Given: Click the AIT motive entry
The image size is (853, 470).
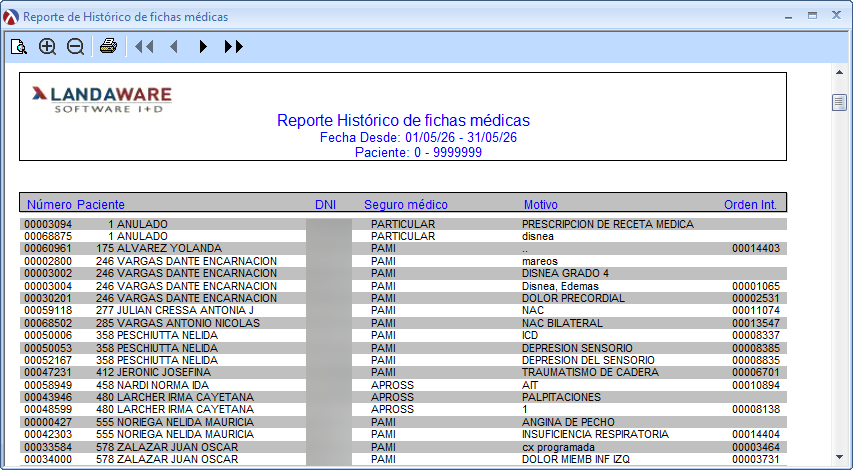Looking at the screenshot, I should [x=530, y=385].
